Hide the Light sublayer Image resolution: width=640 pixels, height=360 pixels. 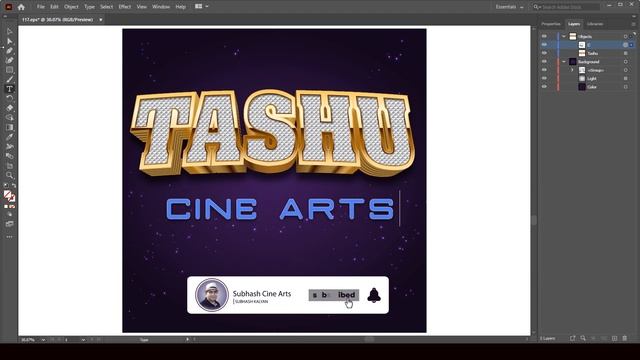(544, 78)
